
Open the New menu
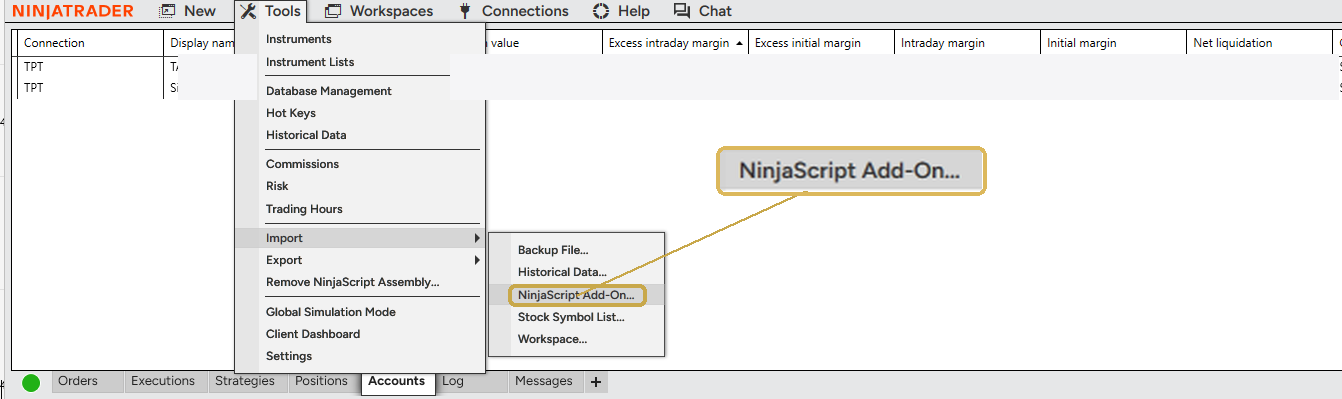pyautogui.click(x=187, y=11)
